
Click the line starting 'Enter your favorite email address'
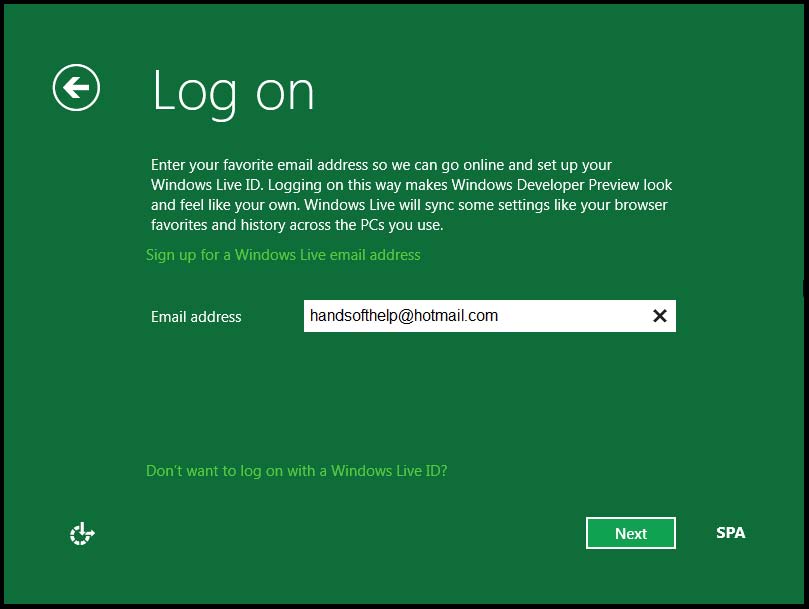[x=381, y=165]
